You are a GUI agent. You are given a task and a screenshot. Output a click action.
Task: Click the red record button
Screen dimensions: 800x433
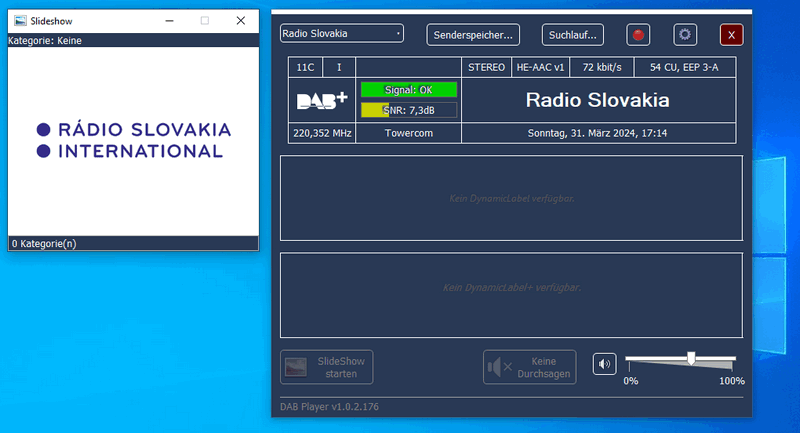tap(638, 35)
